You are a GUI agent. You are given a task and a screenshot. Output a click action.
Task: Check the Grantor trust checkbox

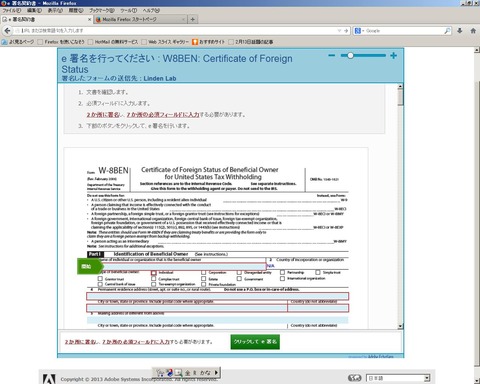(100, 278)
